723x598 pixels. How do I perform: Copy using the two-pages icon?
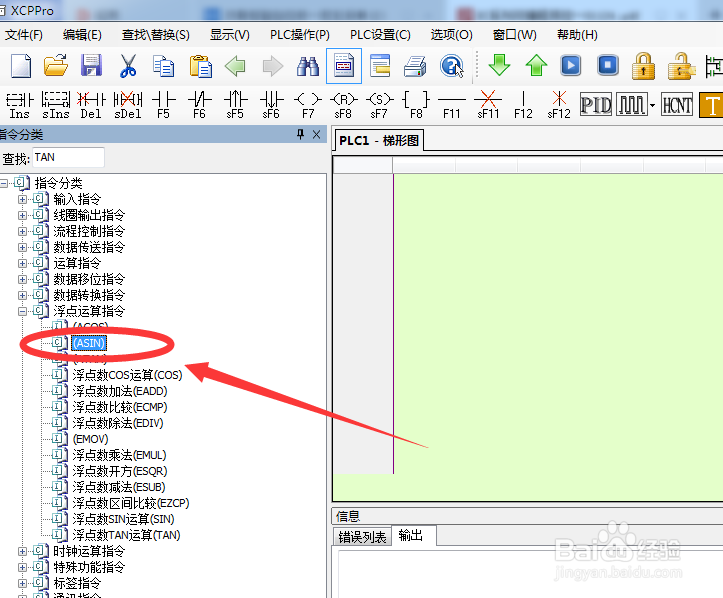(163, 66)
